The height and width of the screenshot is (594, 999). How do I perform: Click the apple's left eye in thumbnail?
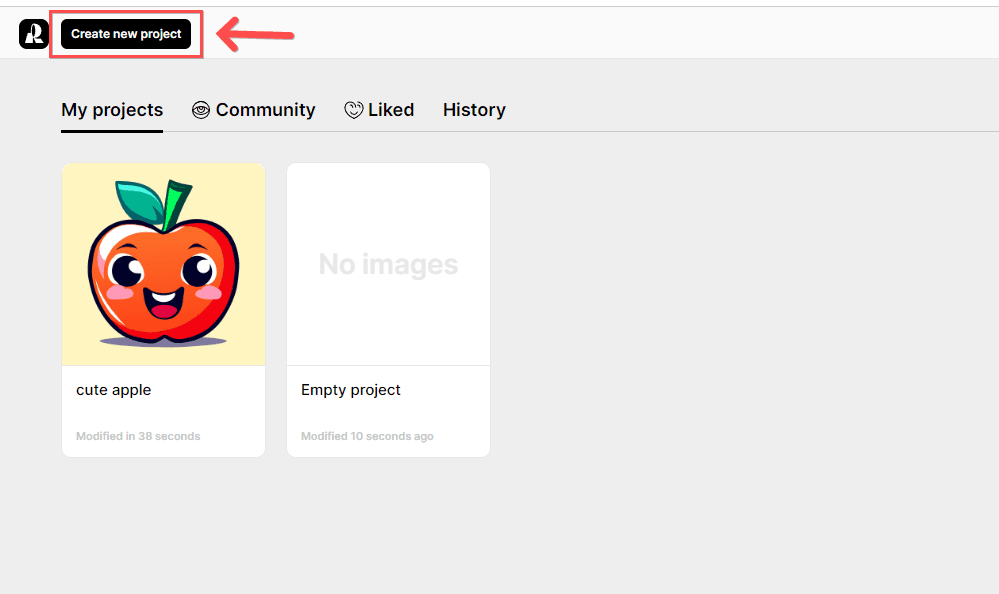pos(128,270)
